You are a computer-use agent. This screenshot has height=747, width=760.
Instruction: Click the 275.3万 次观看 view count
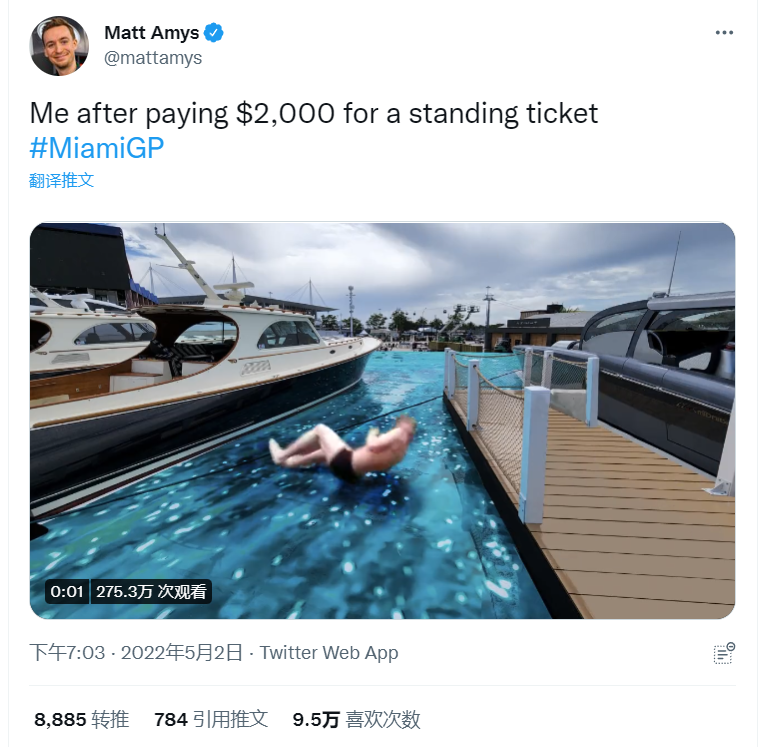150,591
